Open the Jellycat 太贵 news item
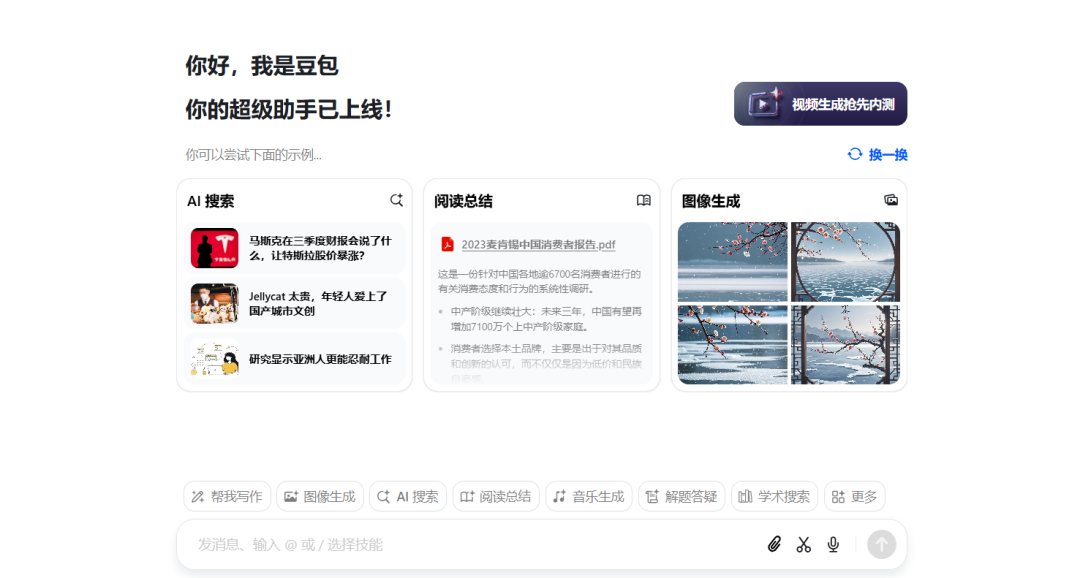Screen dimensions: 1080x578 click(x=295, y=303)
